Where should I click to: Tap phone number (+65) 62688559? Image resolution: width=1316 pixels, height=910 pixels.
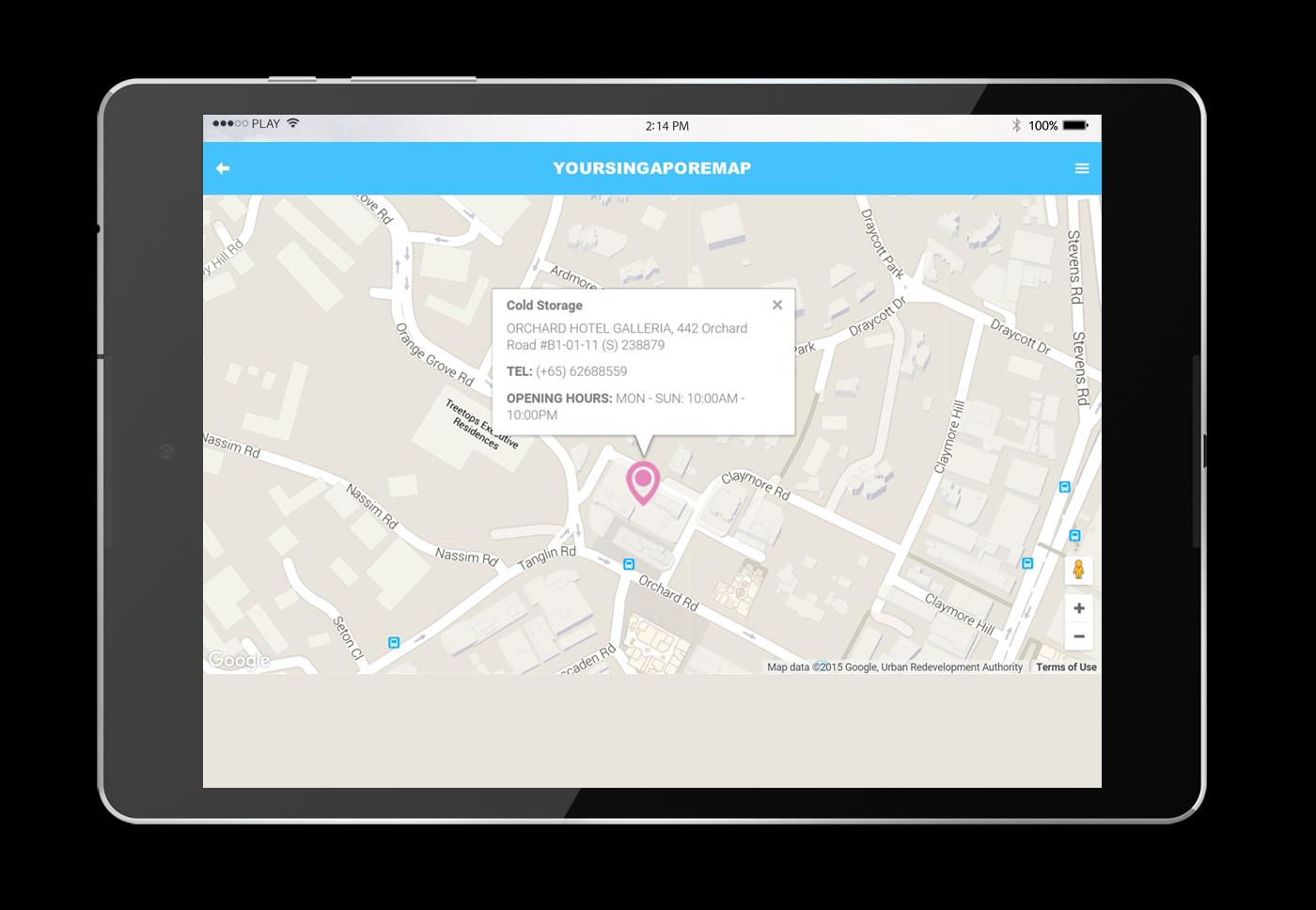581,371
